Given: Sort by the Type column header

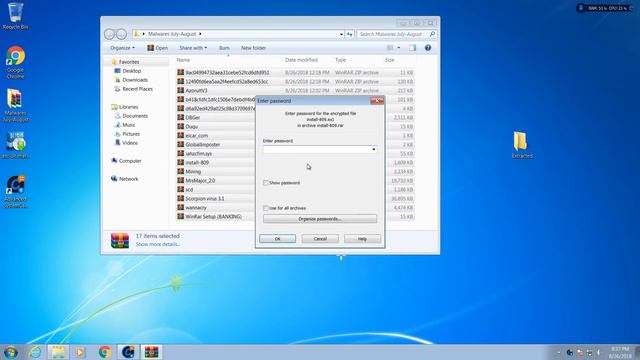Looking at the screenshot, I should coord(341,60).
